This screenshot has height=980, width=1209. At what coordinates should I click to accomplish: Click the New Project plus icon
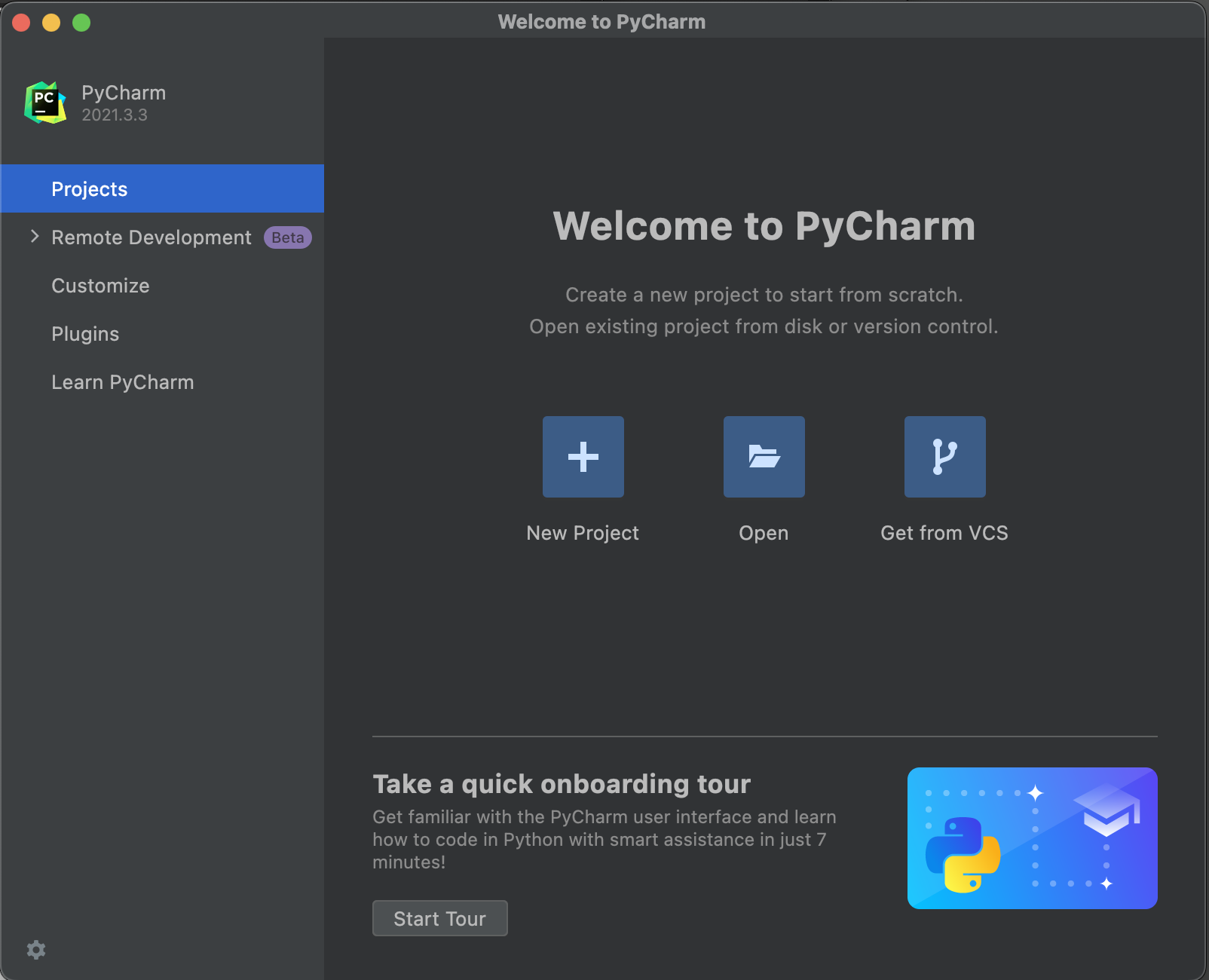[583, 457]
